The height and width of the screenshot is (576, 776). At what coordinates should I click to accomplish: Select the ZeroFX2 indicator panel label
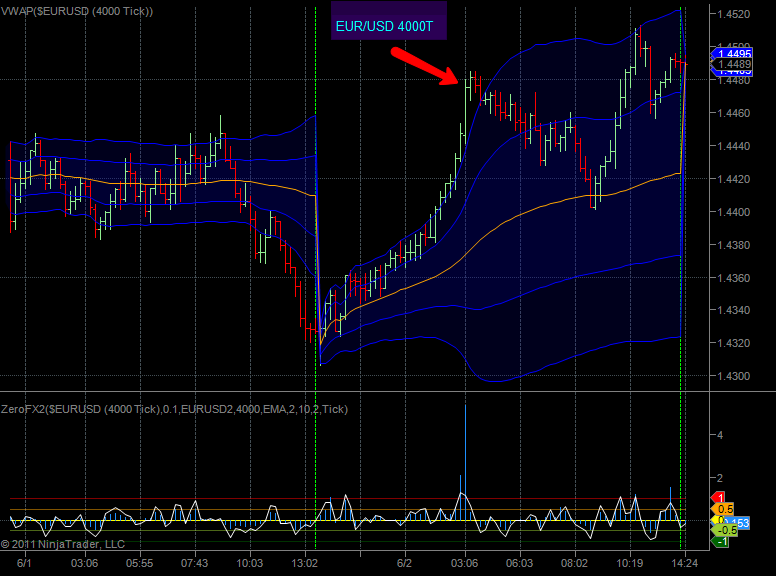coord(175,409)
